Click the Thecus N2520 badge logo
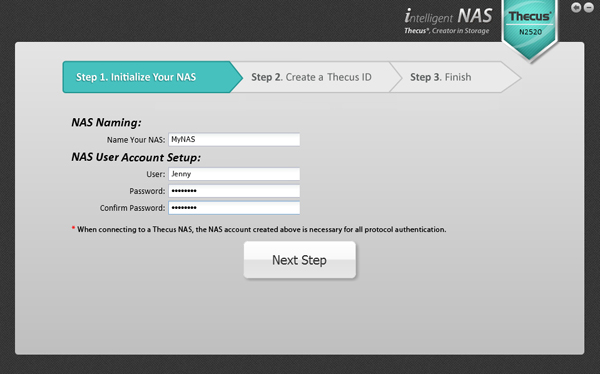Viewport: 600px width, 374px height. coord(530,30)
